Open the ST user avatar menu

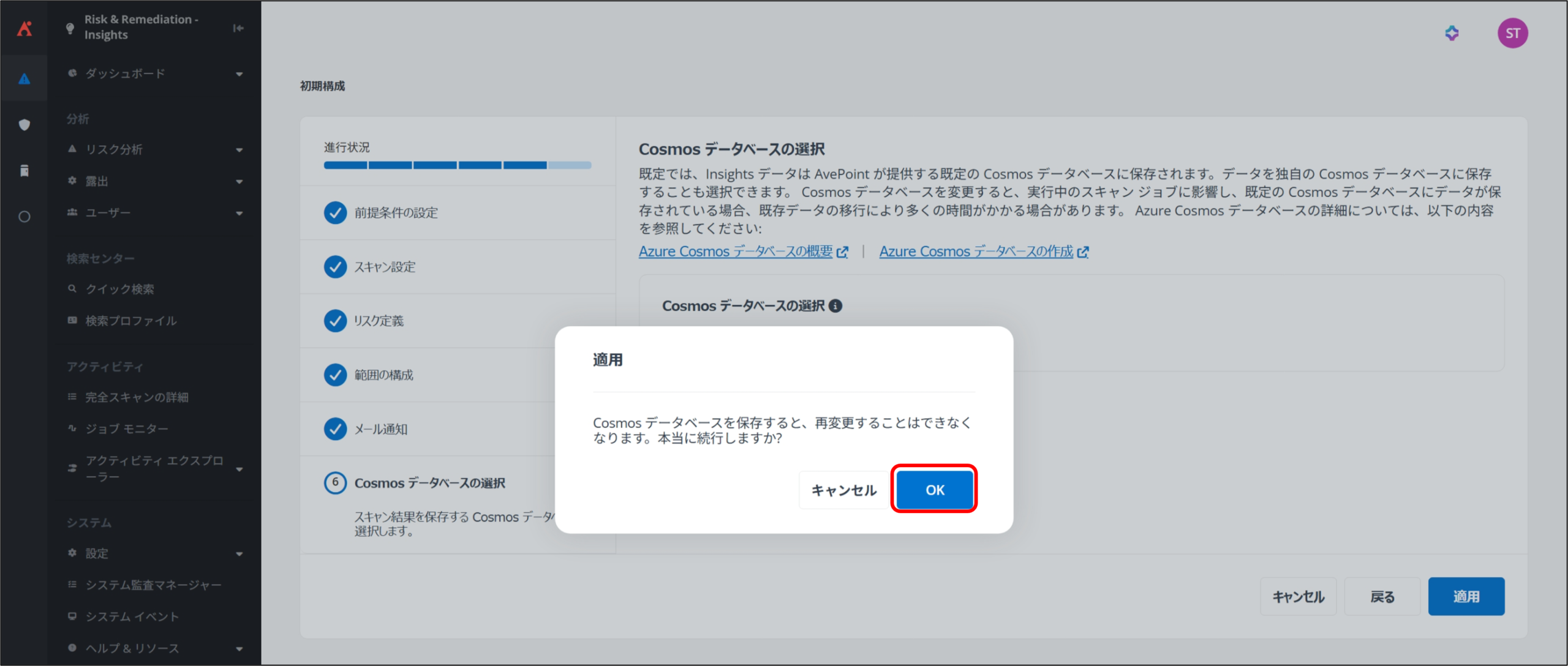point(1512,33)
